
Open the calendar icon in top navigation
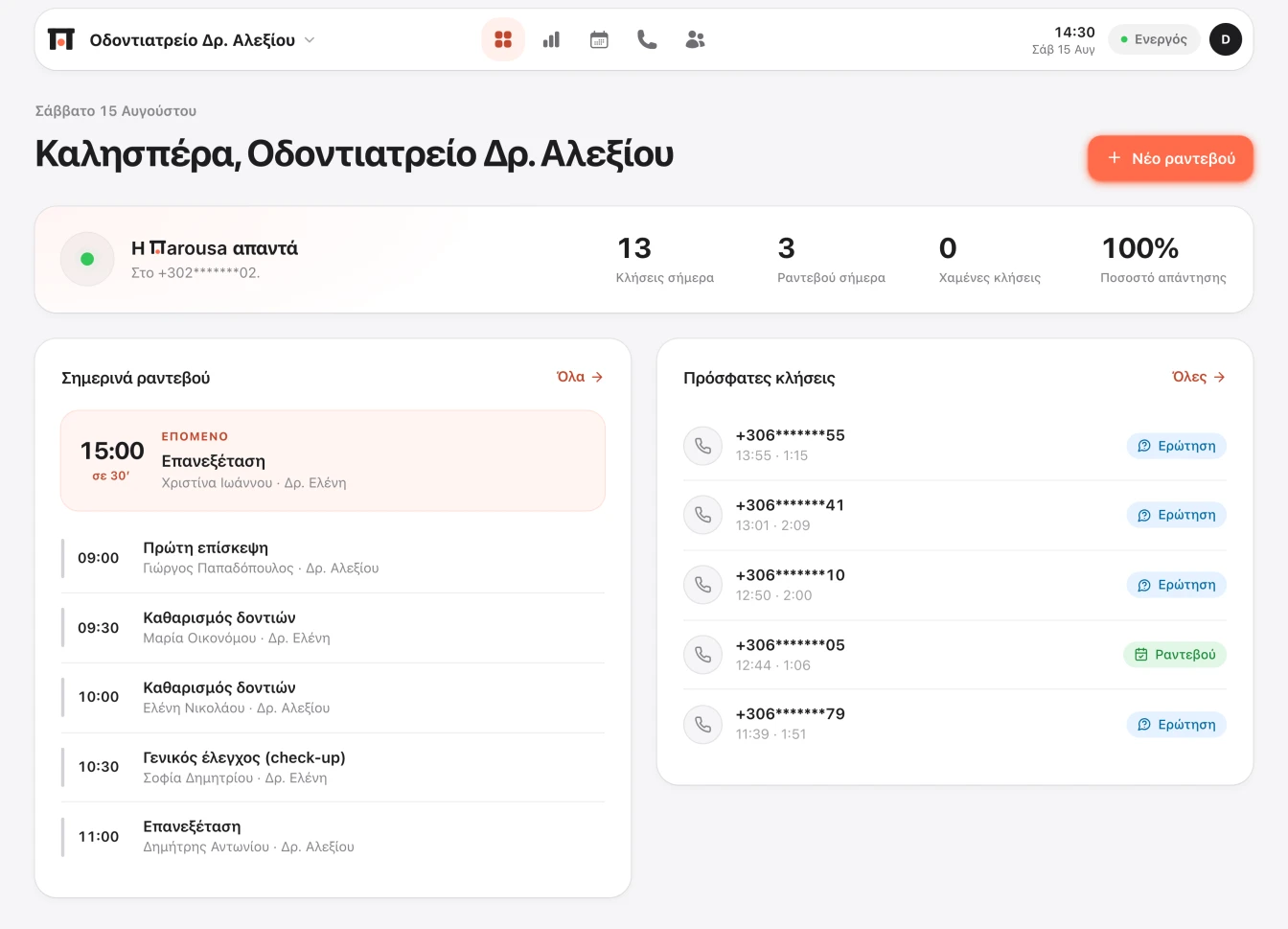pyautogui.click(x=599, y=39)
